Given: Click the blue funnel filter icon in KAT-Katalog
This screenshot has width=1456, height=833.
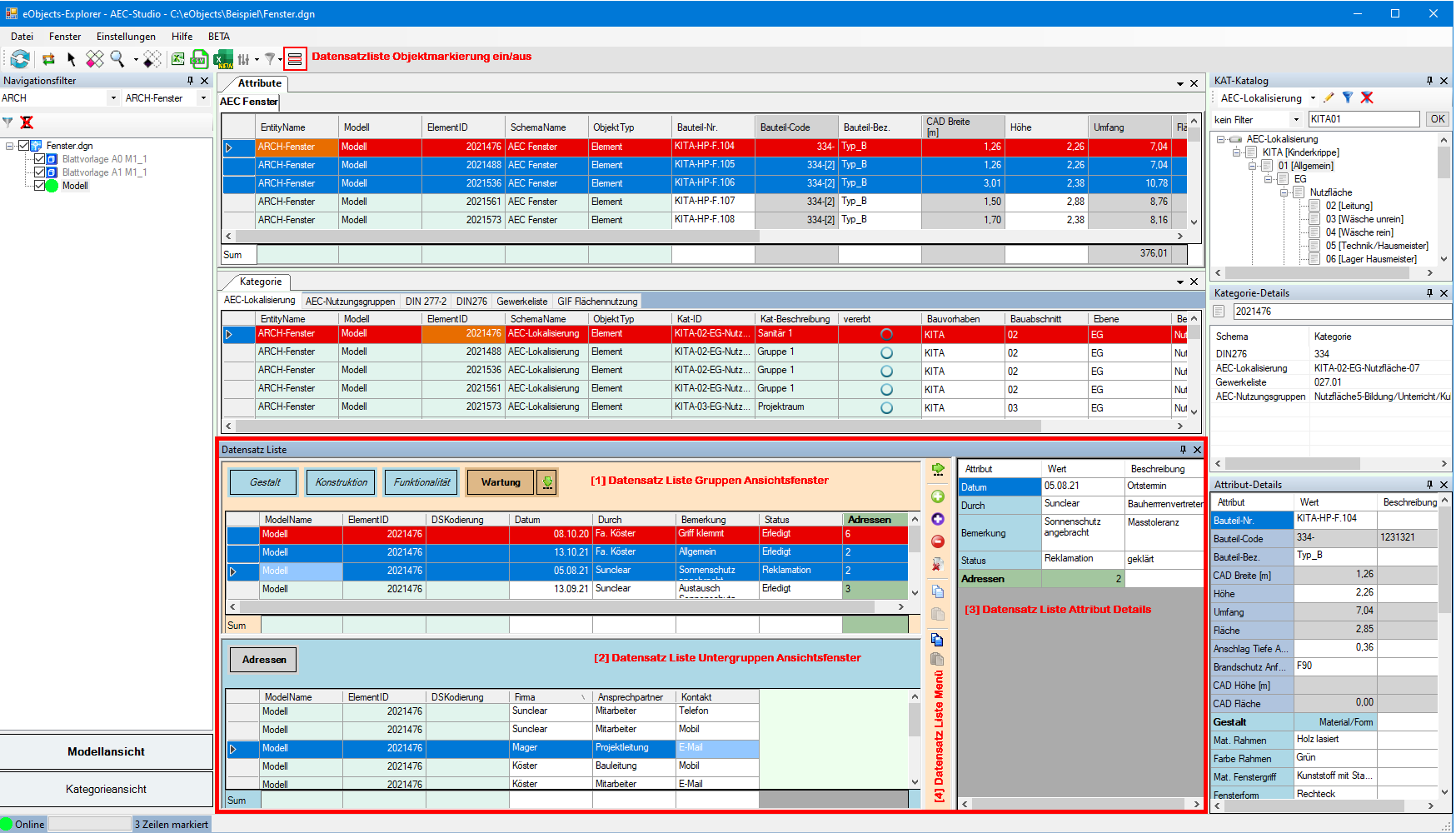Looking at the screenshot, I should point(1347,97).
